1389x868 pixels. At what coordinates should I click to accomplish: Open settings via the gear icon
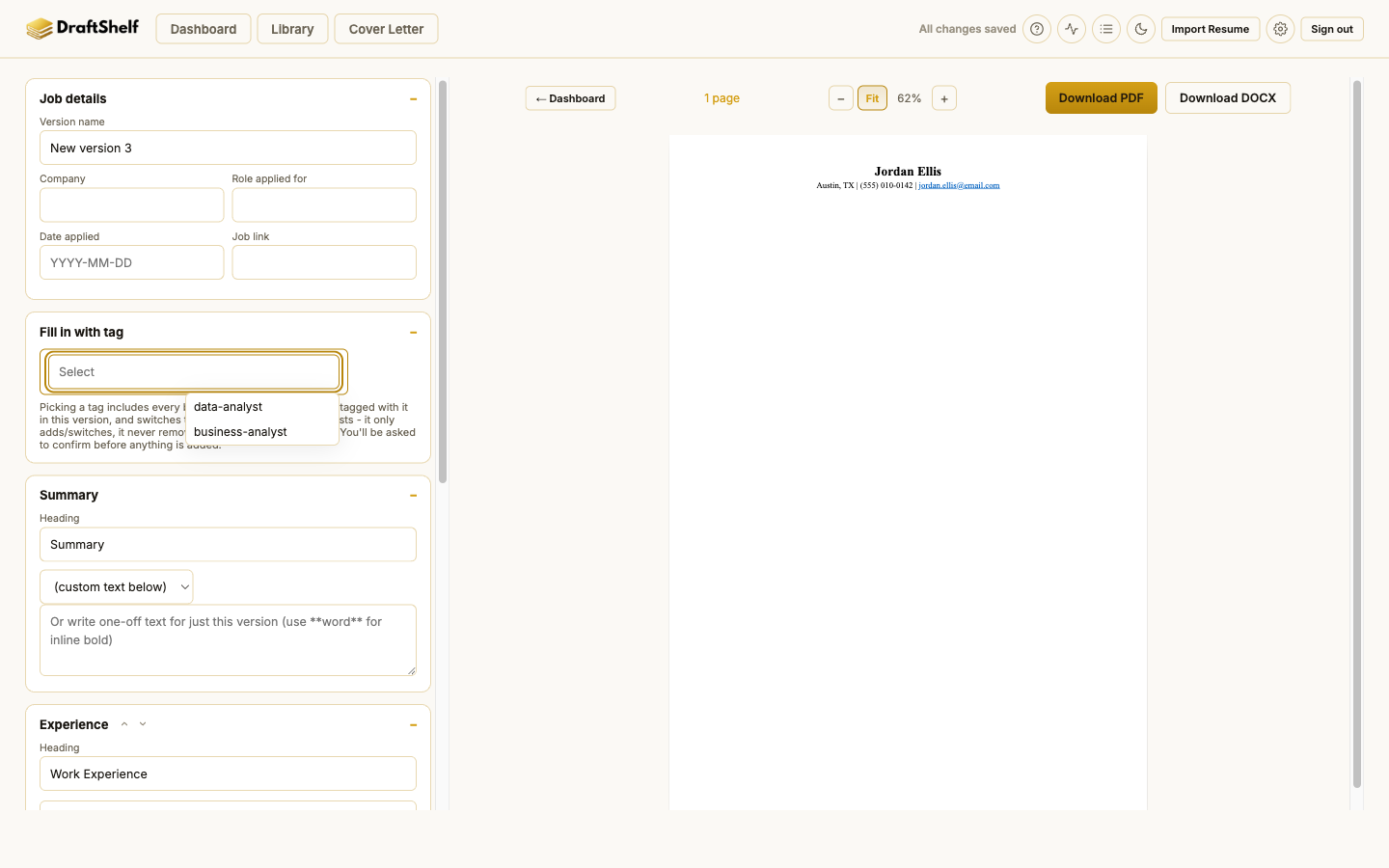click(1280, 29)
